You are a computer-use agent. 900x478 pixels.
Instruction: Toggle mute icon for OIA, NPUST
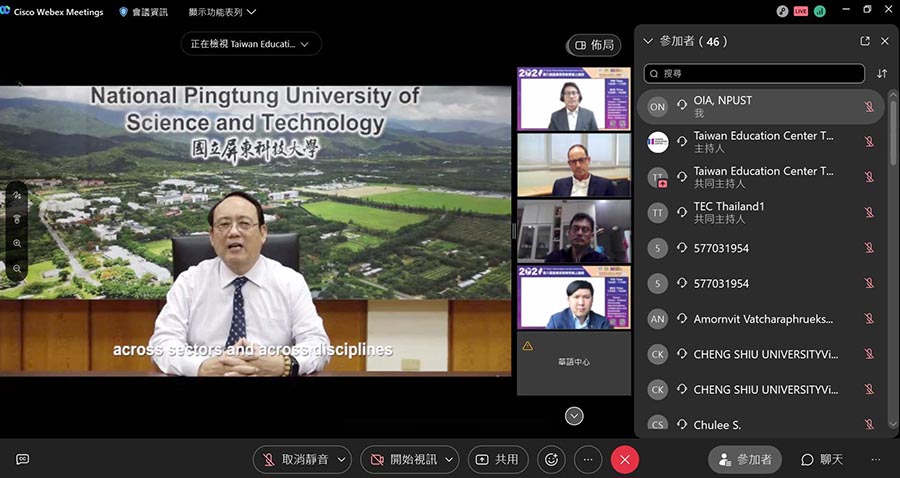tap(869, 107)
